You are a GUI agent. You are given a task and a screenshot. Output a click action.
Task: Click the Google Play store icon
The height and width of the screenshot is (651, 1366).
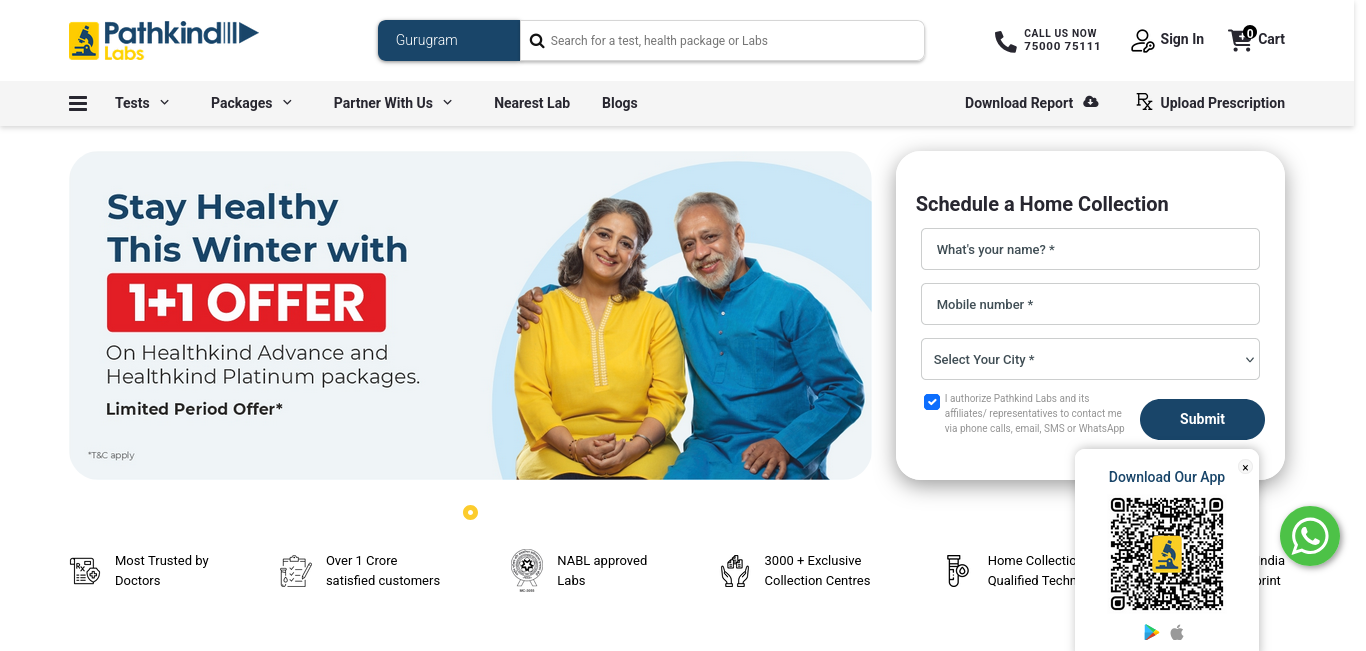coord(1152,632)
